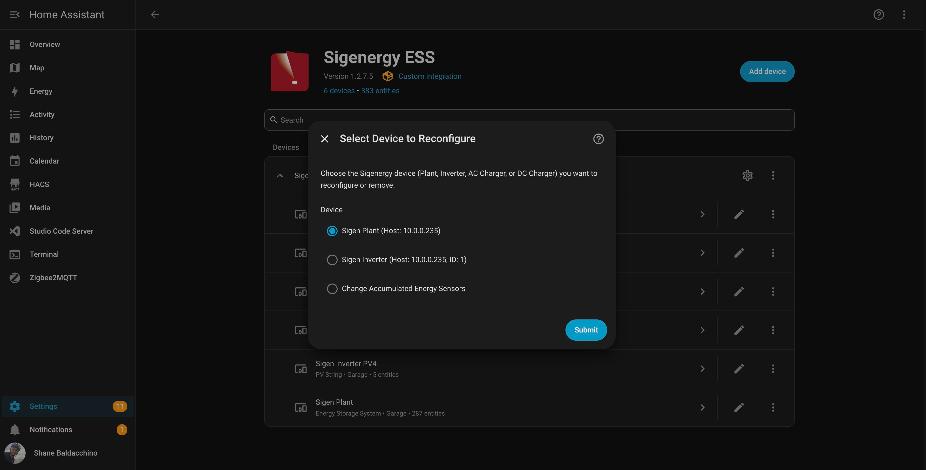Open the Sigen Inverter PV4 device row
This screenshot has height=470, width=926.
529,369
